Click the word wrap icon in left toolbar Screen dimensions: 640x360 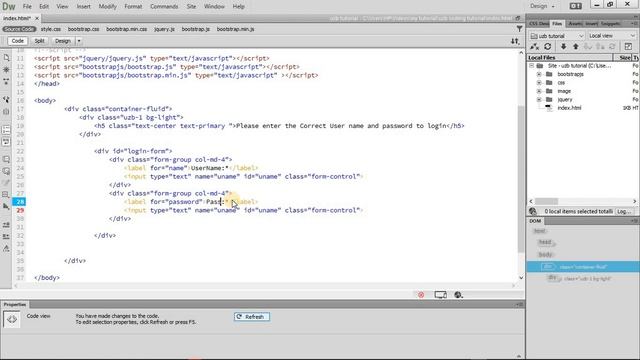point(6,142)
